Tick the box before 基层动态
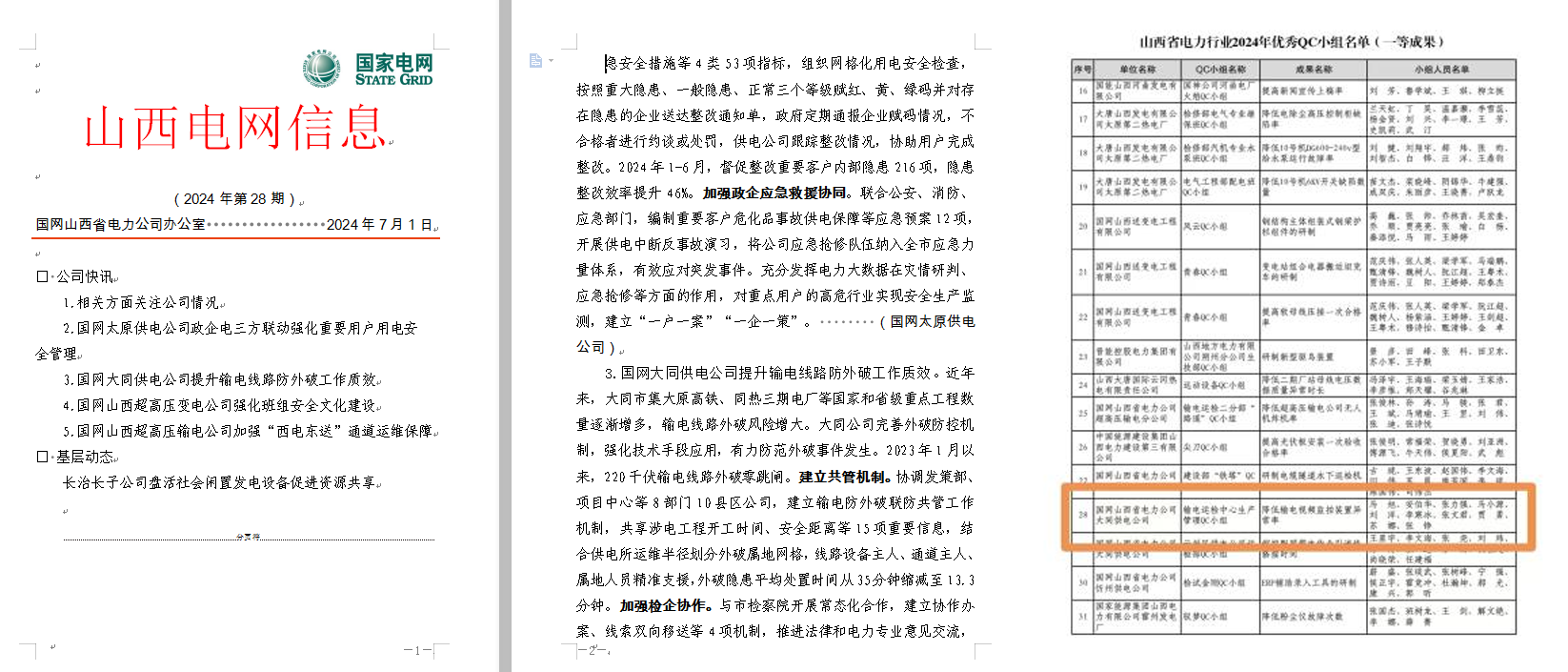1568x672 pixels. [42, 457]
